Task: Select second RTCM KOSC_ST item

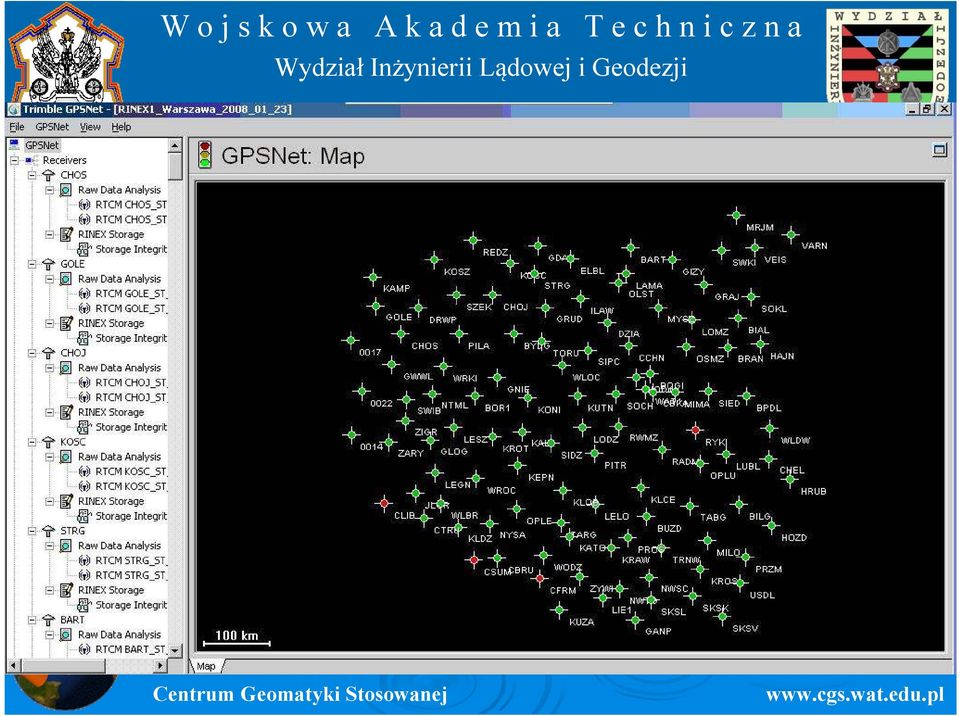Action: [131, 486]
